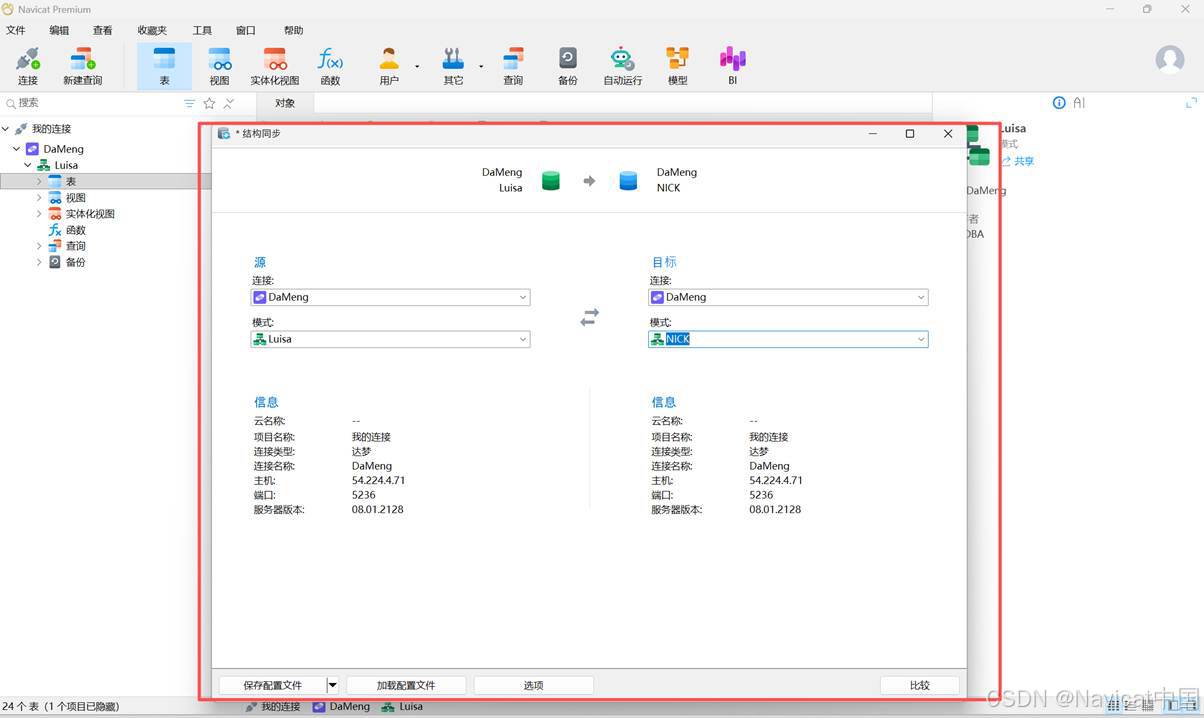
Task: Open the source 模式 Luisa dropdown
Action: (x=390, y=339)
